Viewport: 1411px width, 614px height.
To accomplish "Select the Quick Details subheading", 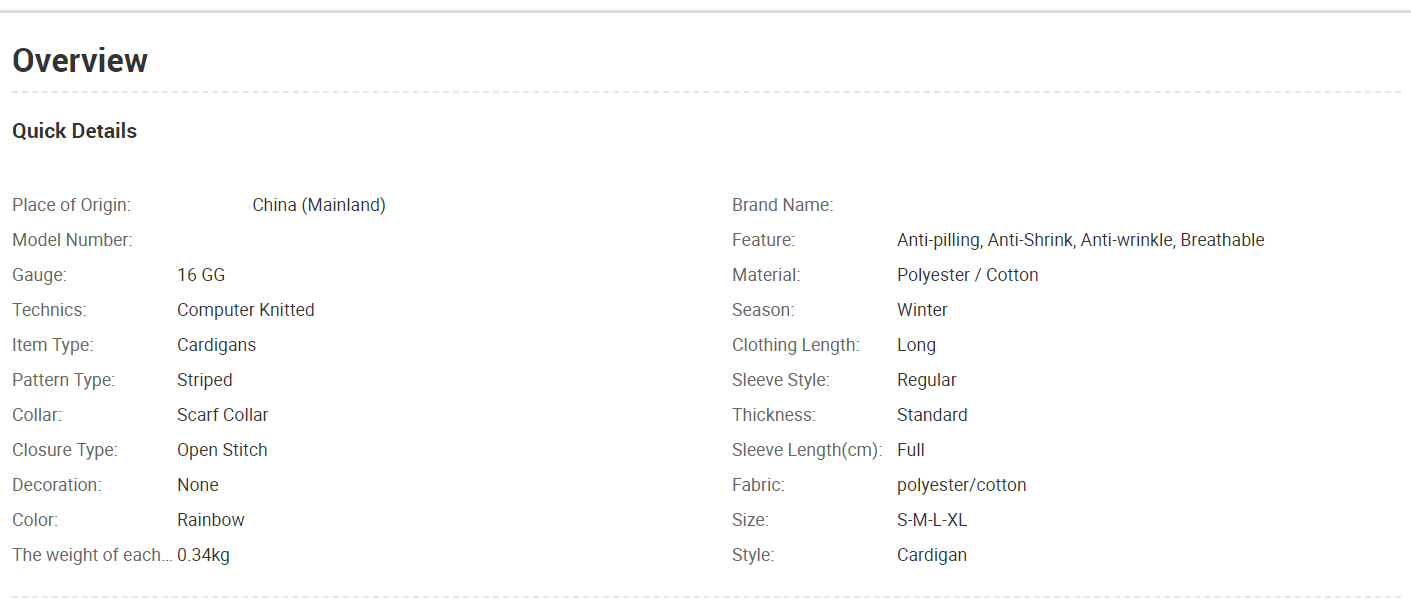I will [x=74, y=131].
